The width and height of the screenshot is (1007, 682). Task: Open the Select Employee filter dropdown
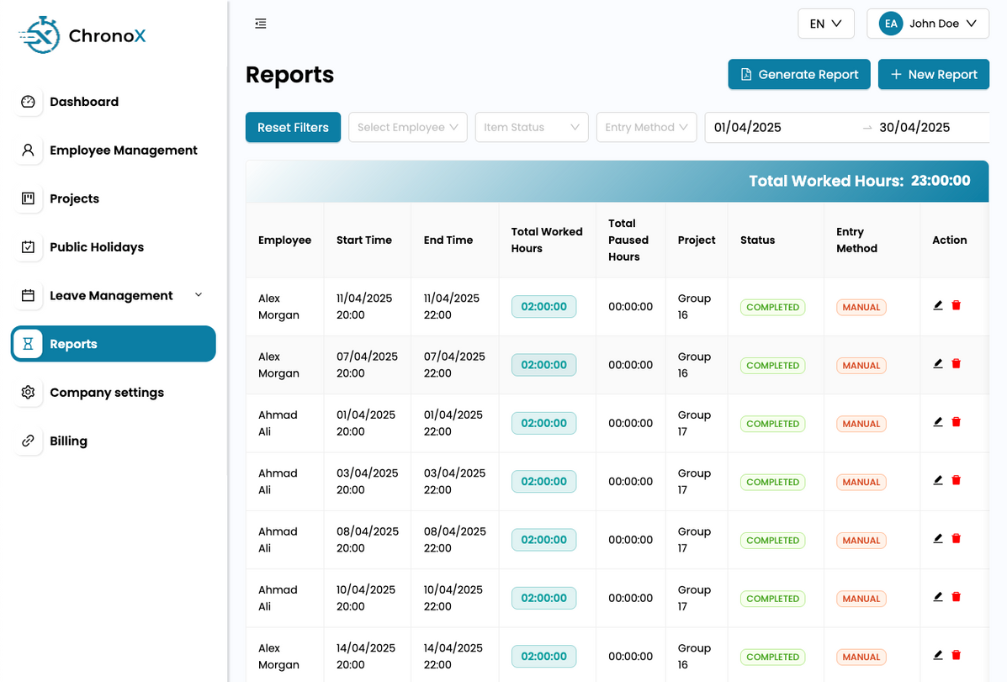click(x=408, y=127)
